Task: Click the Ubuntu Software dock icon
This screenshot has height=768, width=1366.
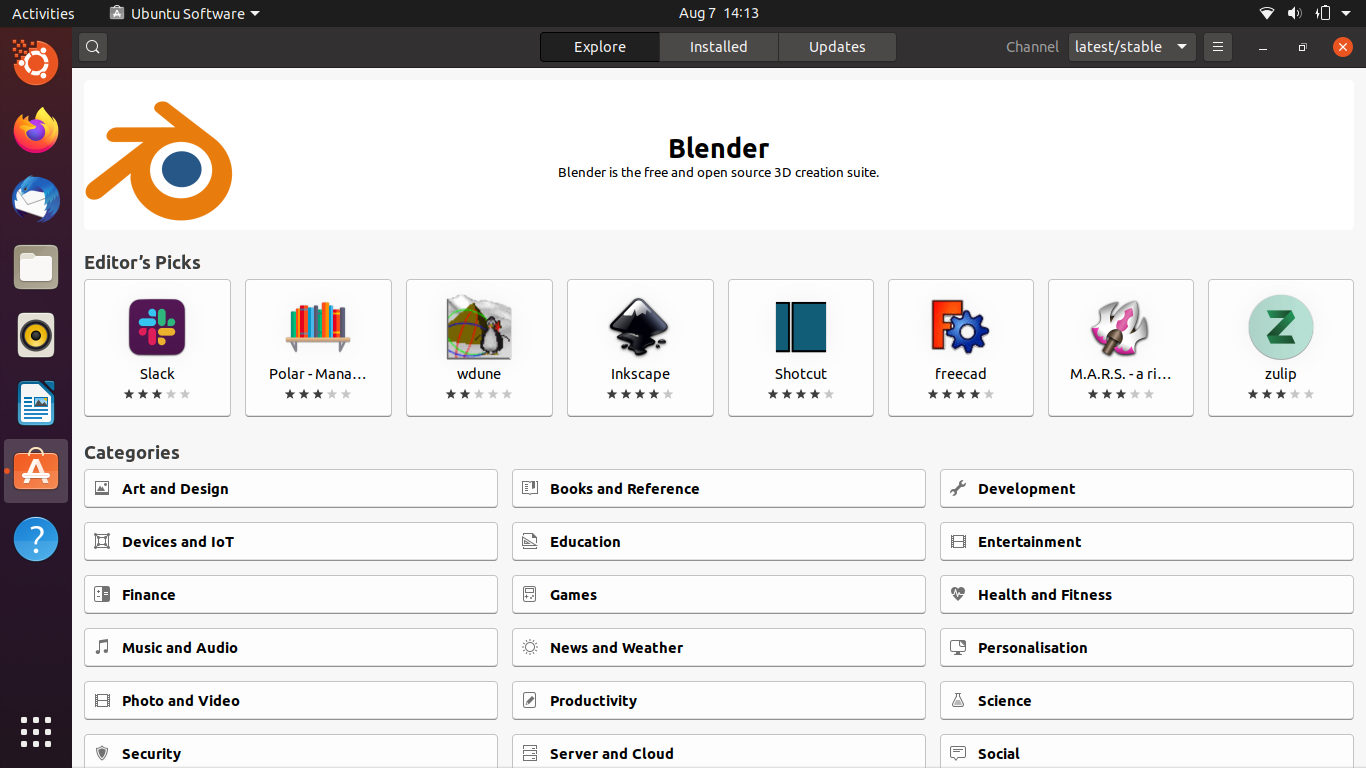Action: 36,471
